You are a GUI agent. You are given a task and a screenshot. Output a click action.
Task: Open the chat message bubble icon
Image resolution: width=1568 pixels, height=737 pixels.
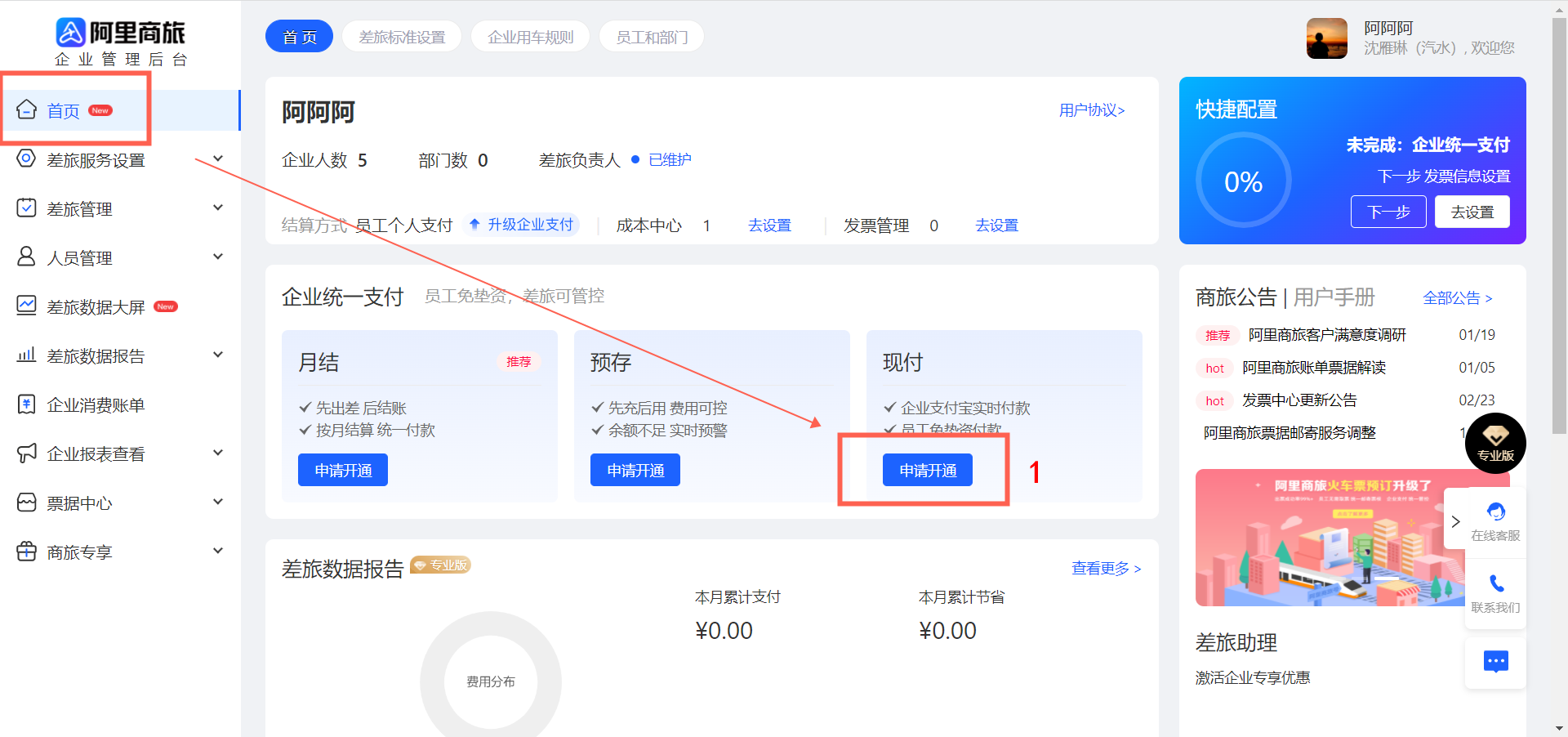click(1495, 661)
